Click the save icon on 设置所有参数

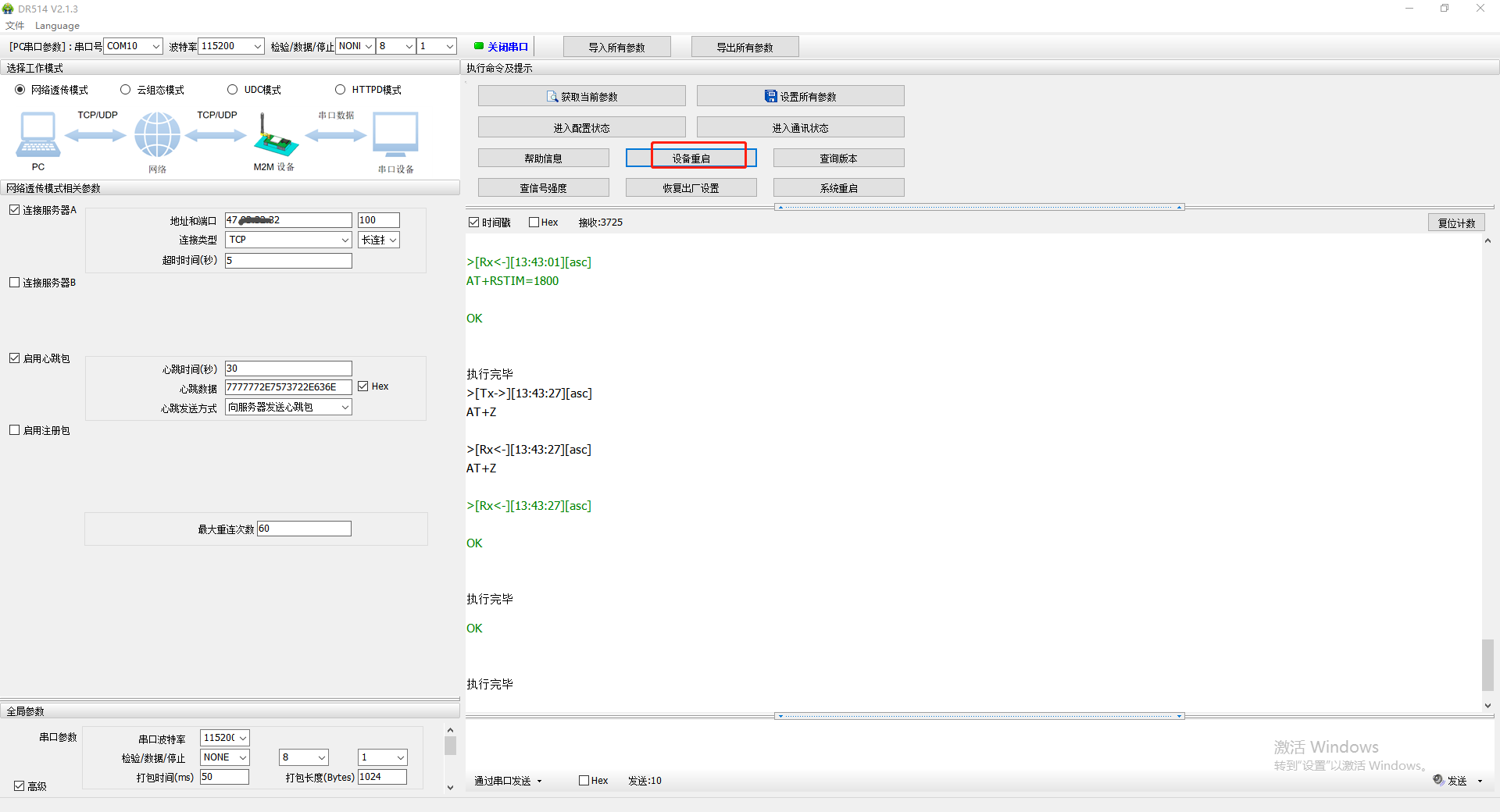tap(770, 96)
